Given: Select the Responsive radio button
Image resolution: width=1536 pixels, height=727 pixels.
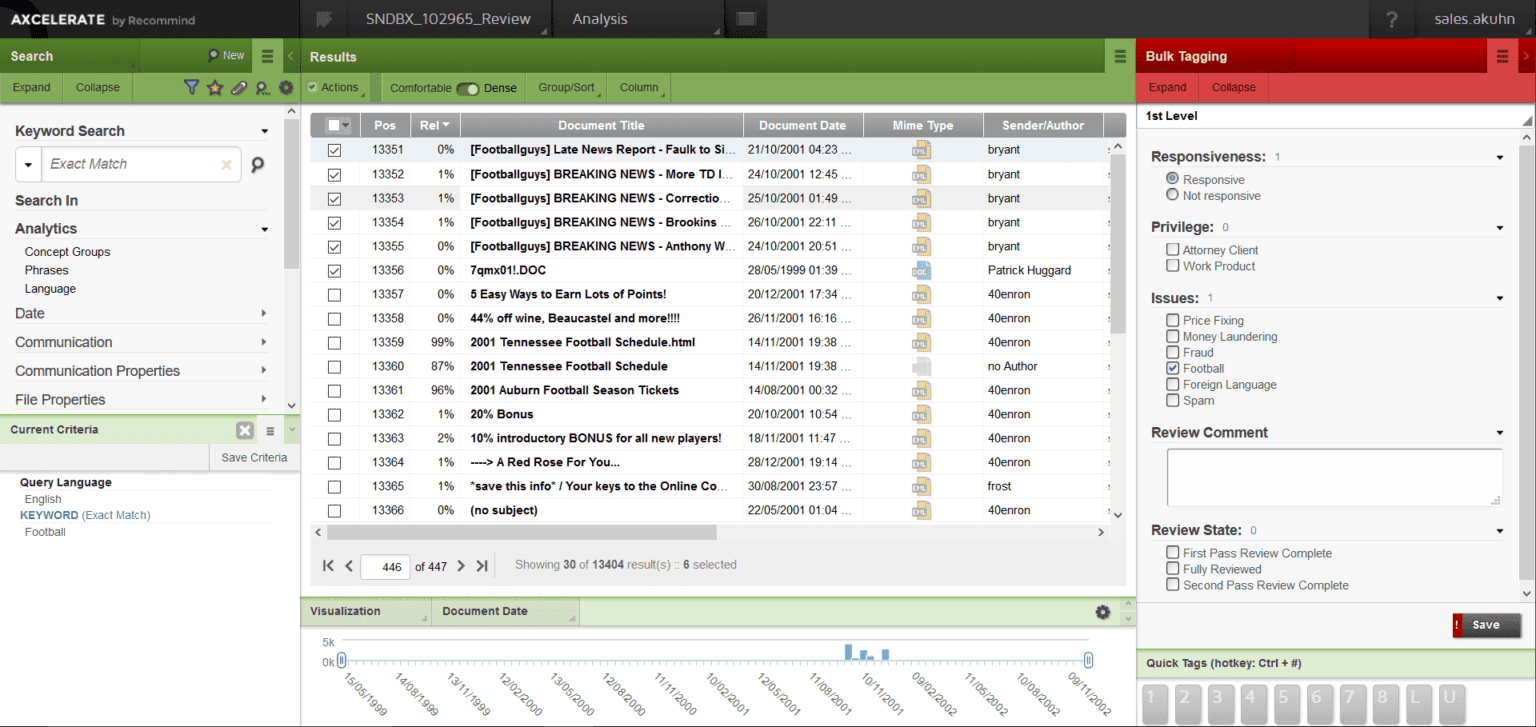Looking at the screenshot, I should coord(1170,179).
